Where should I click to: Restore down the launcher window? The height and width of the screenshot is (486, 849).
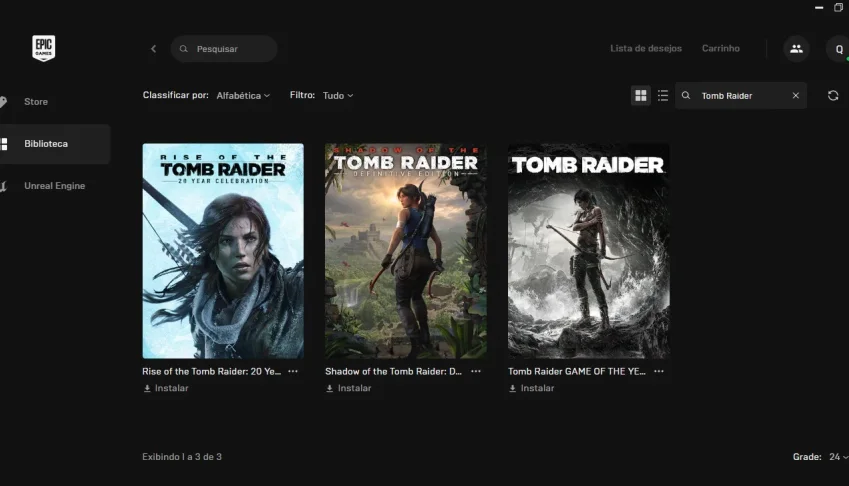pos(839,8)
